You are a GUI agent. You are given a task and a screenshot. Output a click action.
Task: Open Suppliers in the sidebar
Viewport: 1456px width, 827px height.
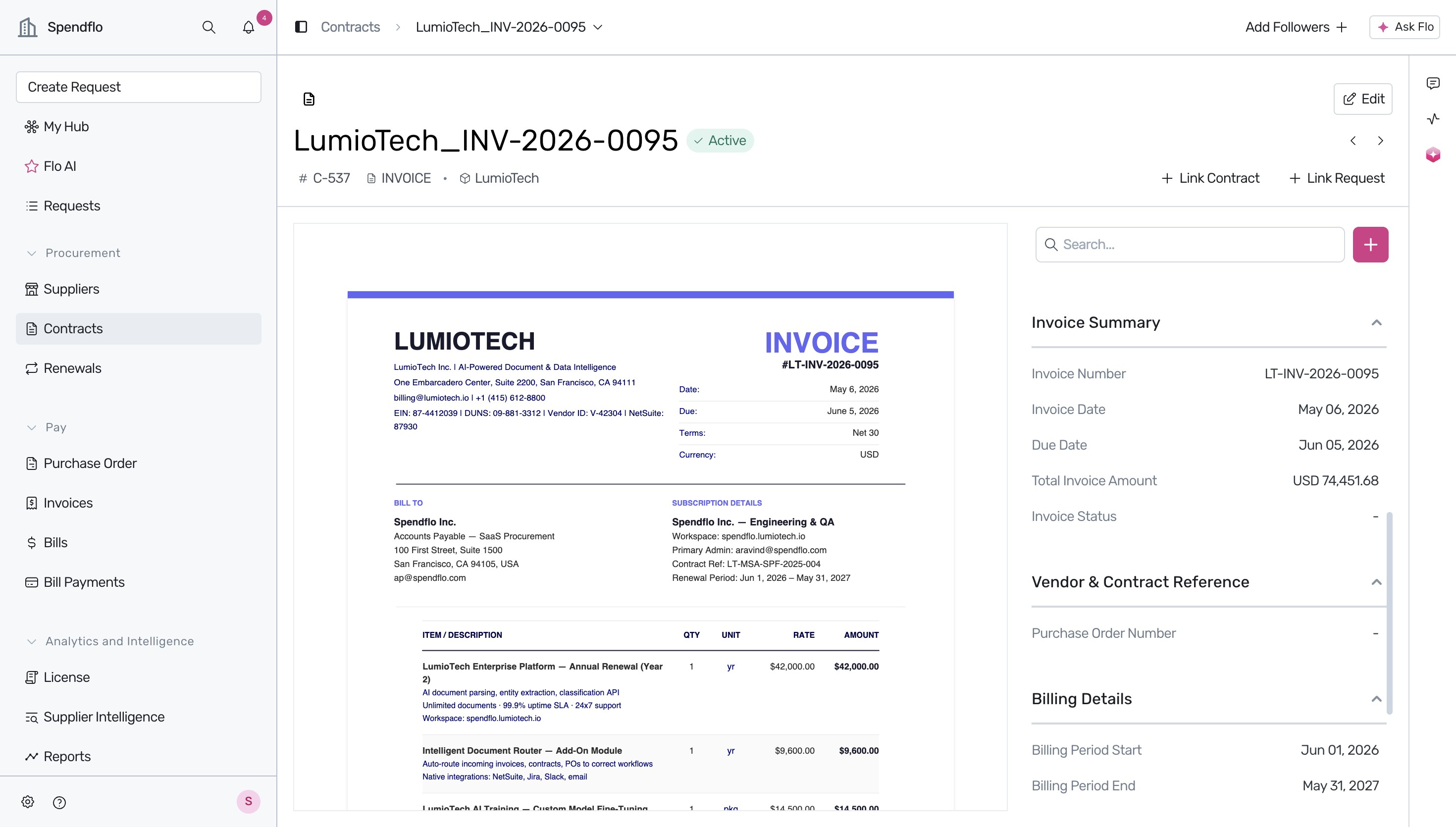(139, 289)
